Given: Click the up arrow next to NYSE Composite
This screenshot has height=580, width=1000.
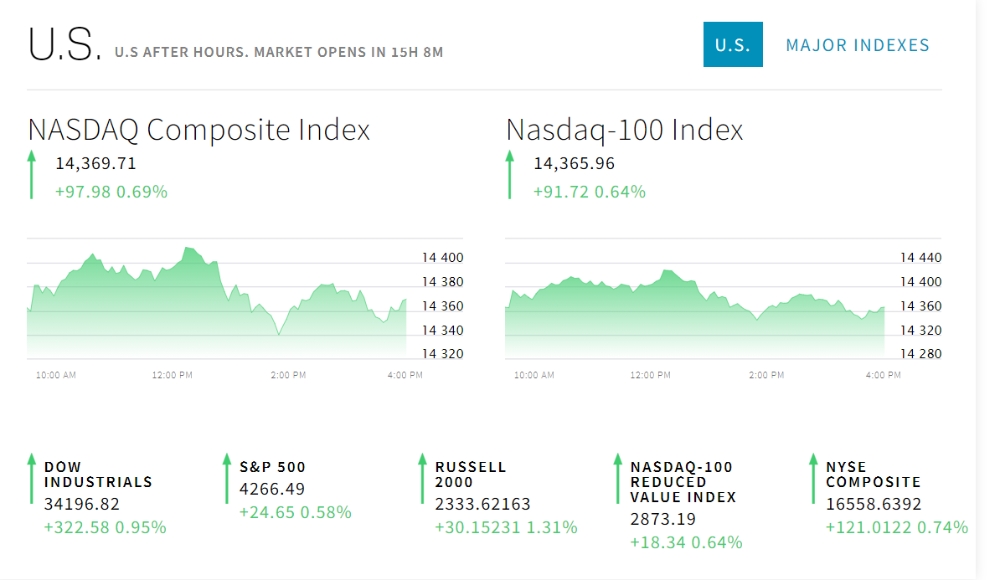Looking at the screenshot, I should 813,479.
